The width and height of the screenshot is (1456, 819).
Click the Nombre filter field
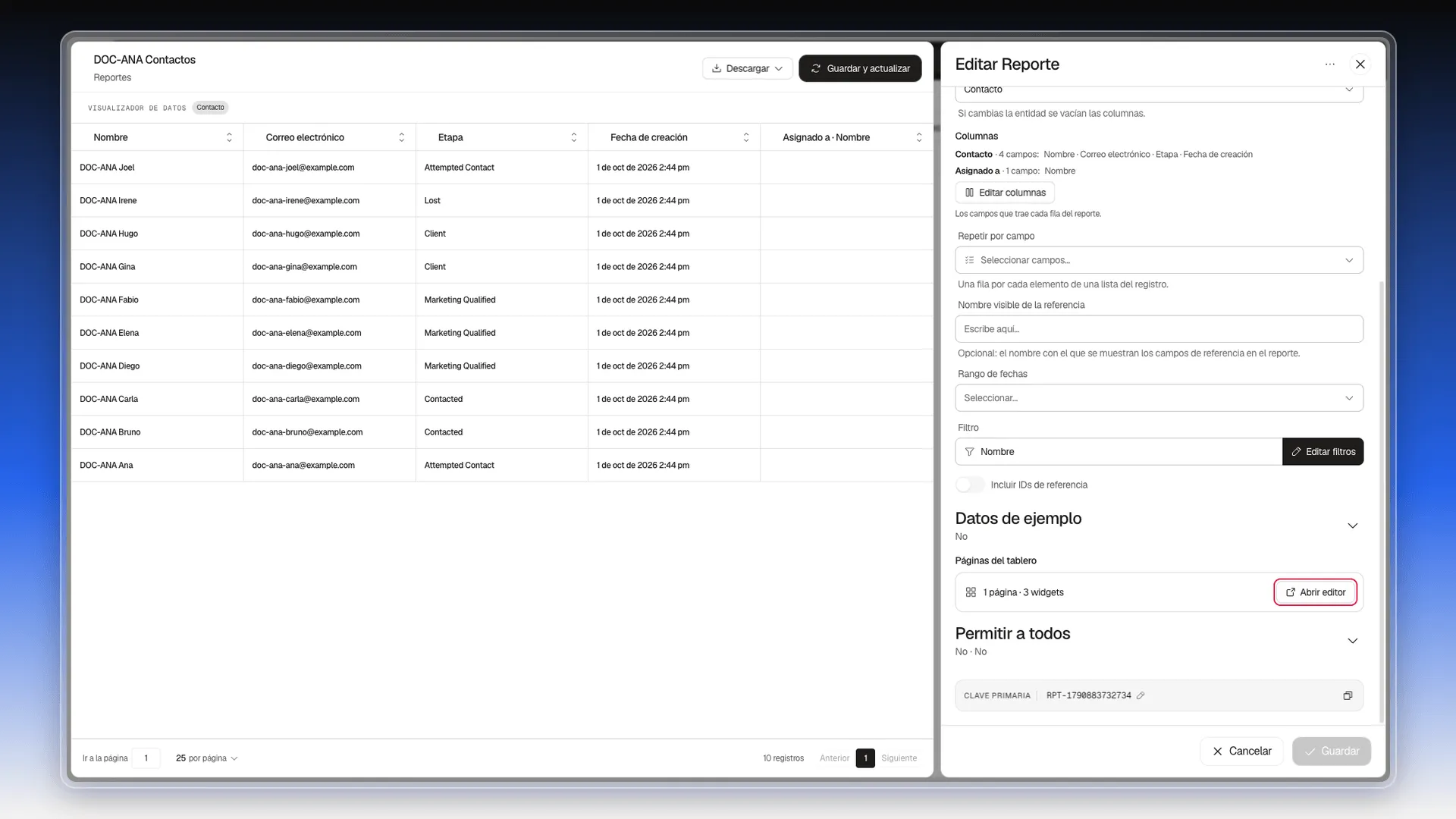1119,452
